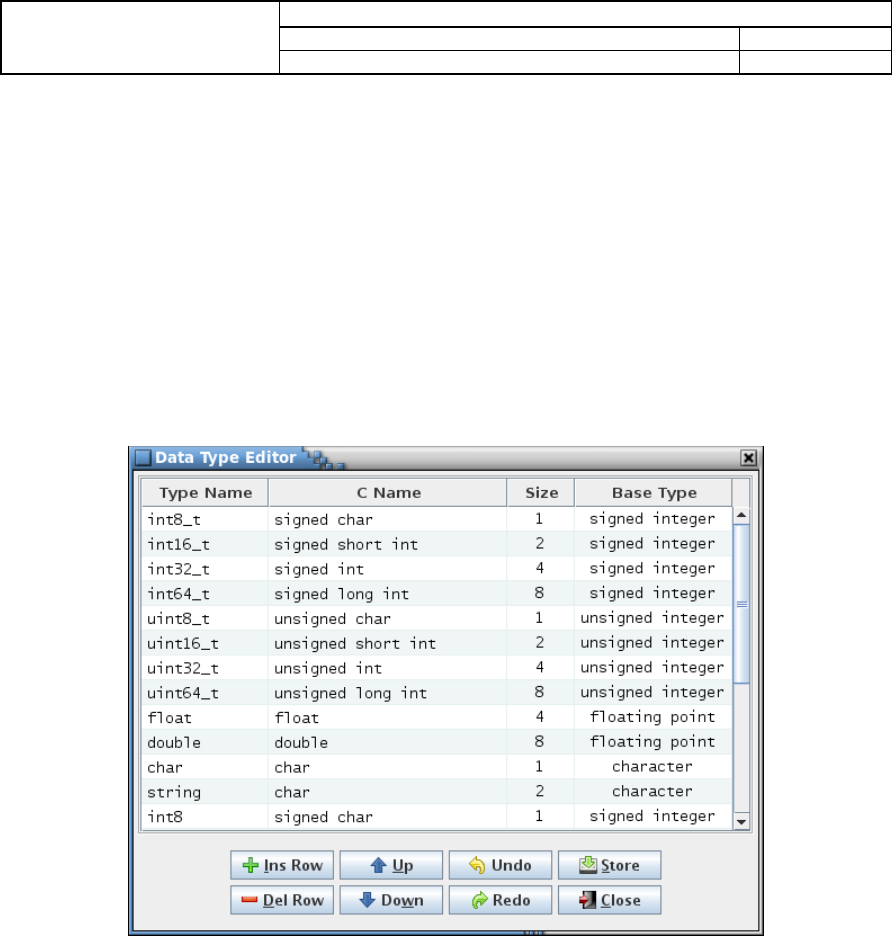Select the uint8_t type name cell

click(x=205, y=618)
